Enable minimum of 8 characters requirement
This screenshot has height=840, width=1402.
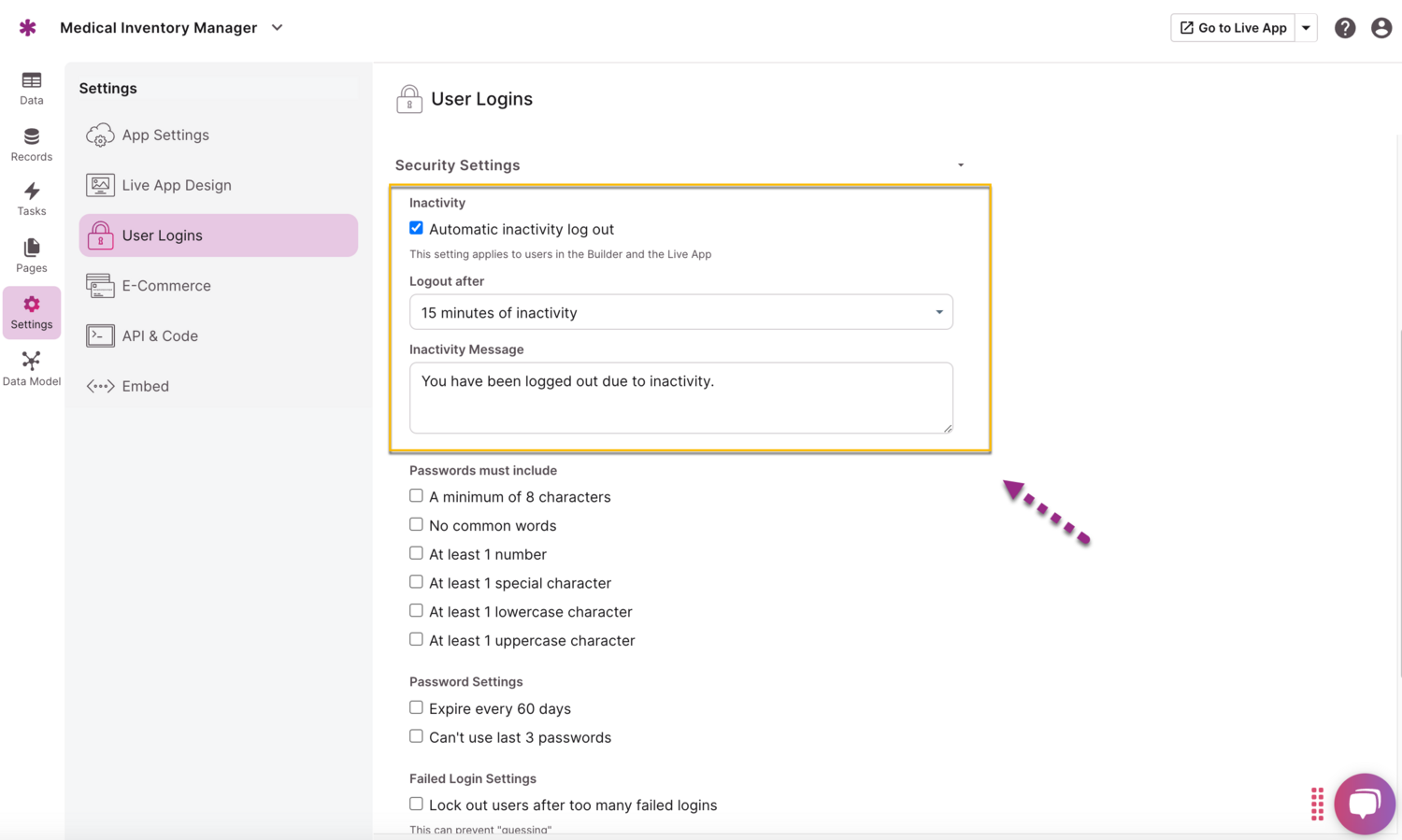[x=417, y=496]
